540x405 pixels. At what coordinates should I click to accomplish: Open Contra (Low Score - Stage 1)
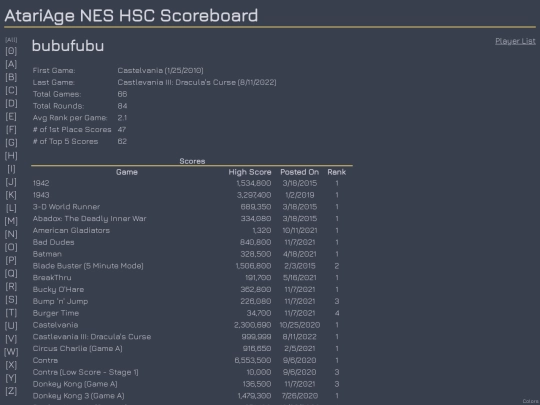[85, 372]
